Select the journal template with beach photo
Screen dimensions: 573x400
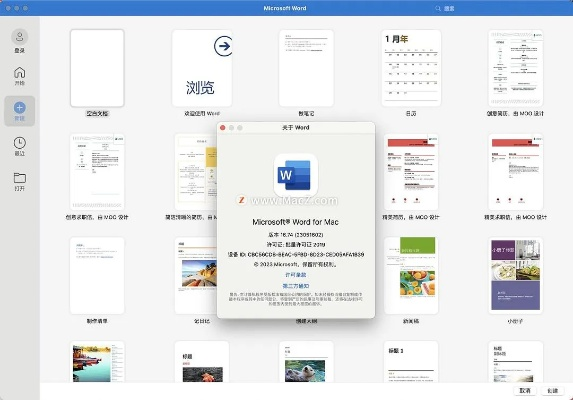(x=196, y=275)
